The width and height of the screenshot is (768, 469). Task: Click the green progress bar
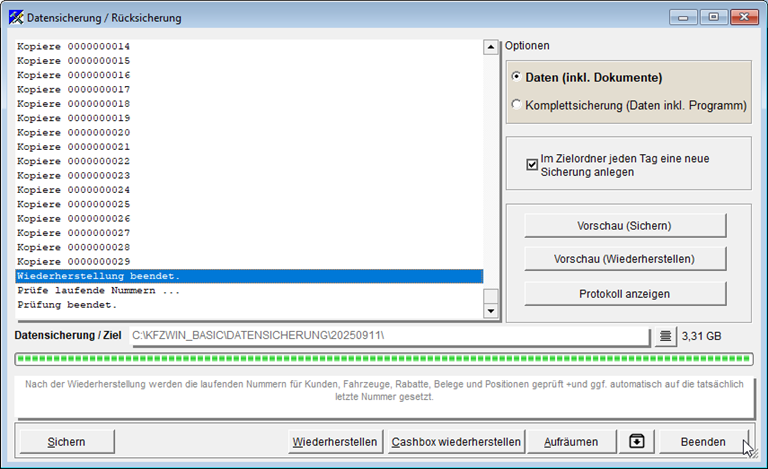(x=384, y=359)
